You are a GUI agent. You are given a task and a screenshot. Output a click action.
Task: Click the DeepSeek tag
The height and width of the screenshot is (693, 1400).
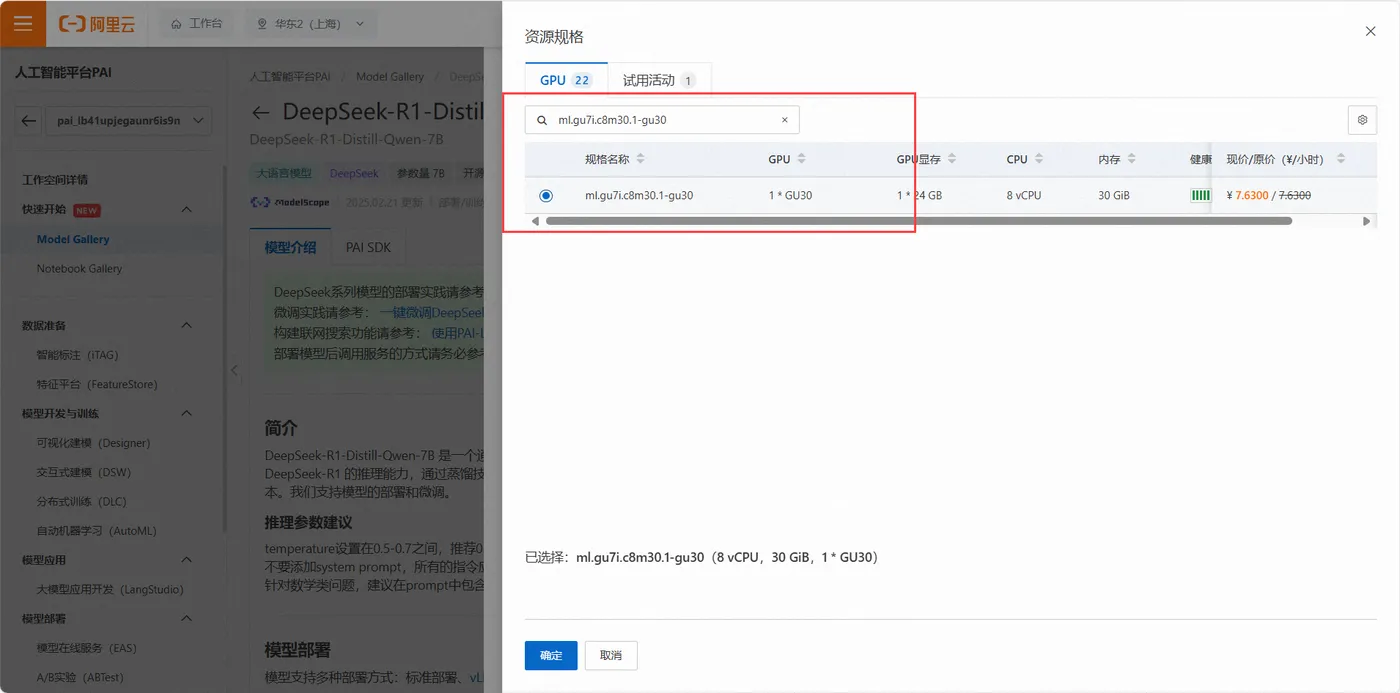pyautogui.click(x=354, y=173)
